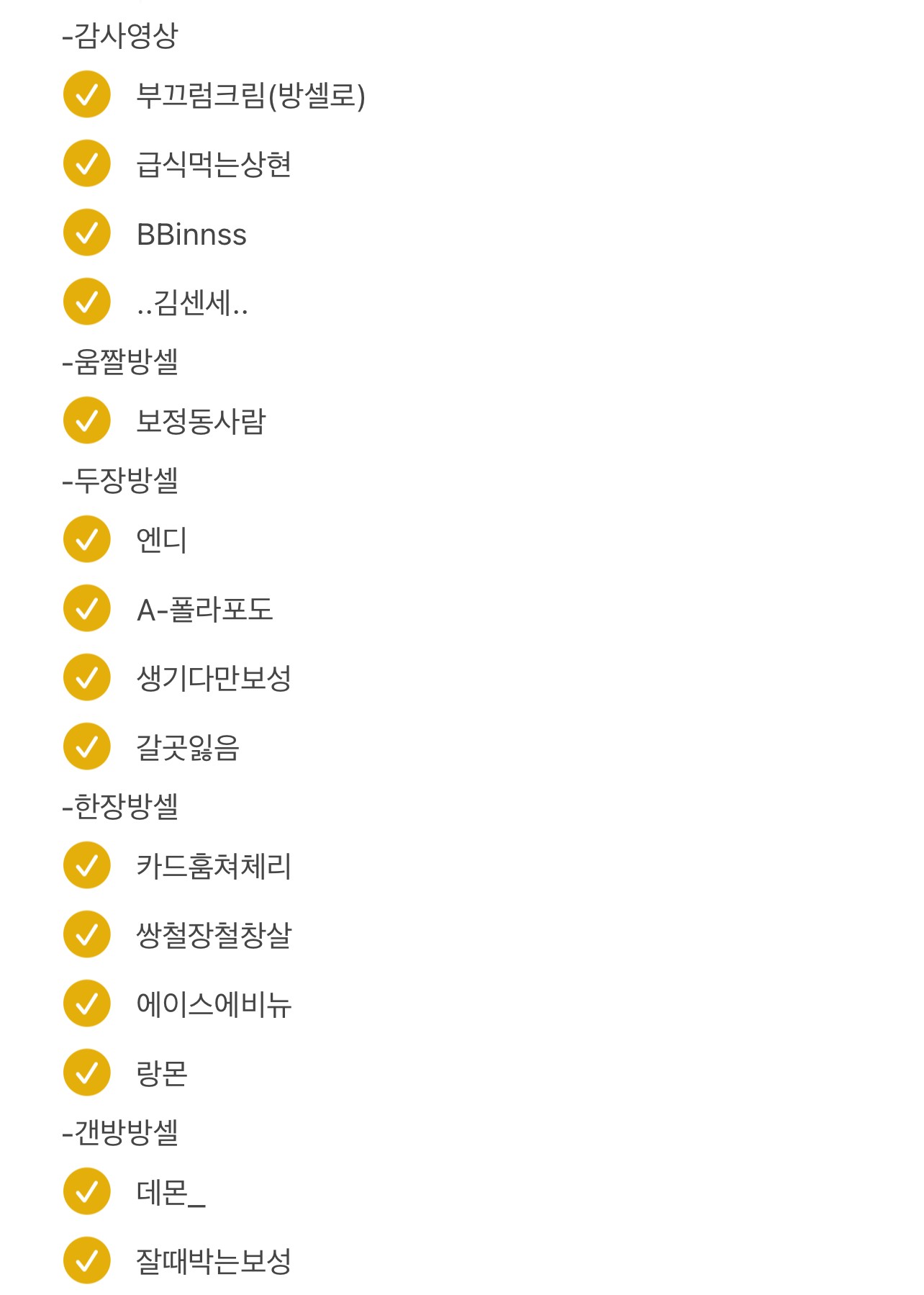924x1295 pixels.
Task: Toggle the checkmark for 갈곳잃음
Action: [x=86, y=746]
